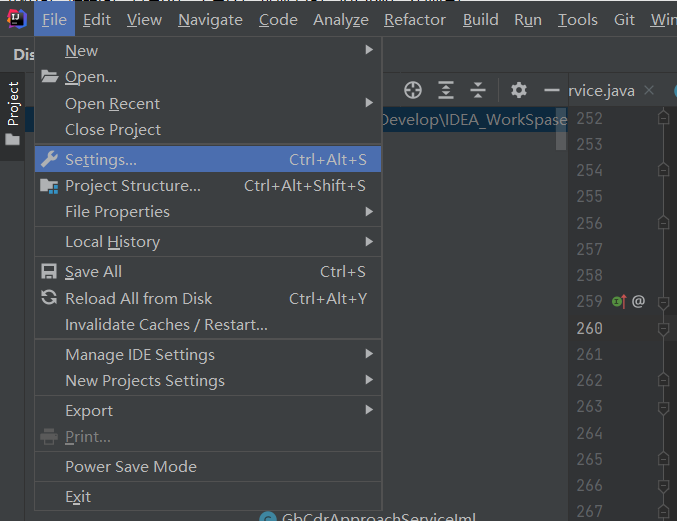Open the Run menu
Viewport: 677px width, 521px height.
pos(528,19)
